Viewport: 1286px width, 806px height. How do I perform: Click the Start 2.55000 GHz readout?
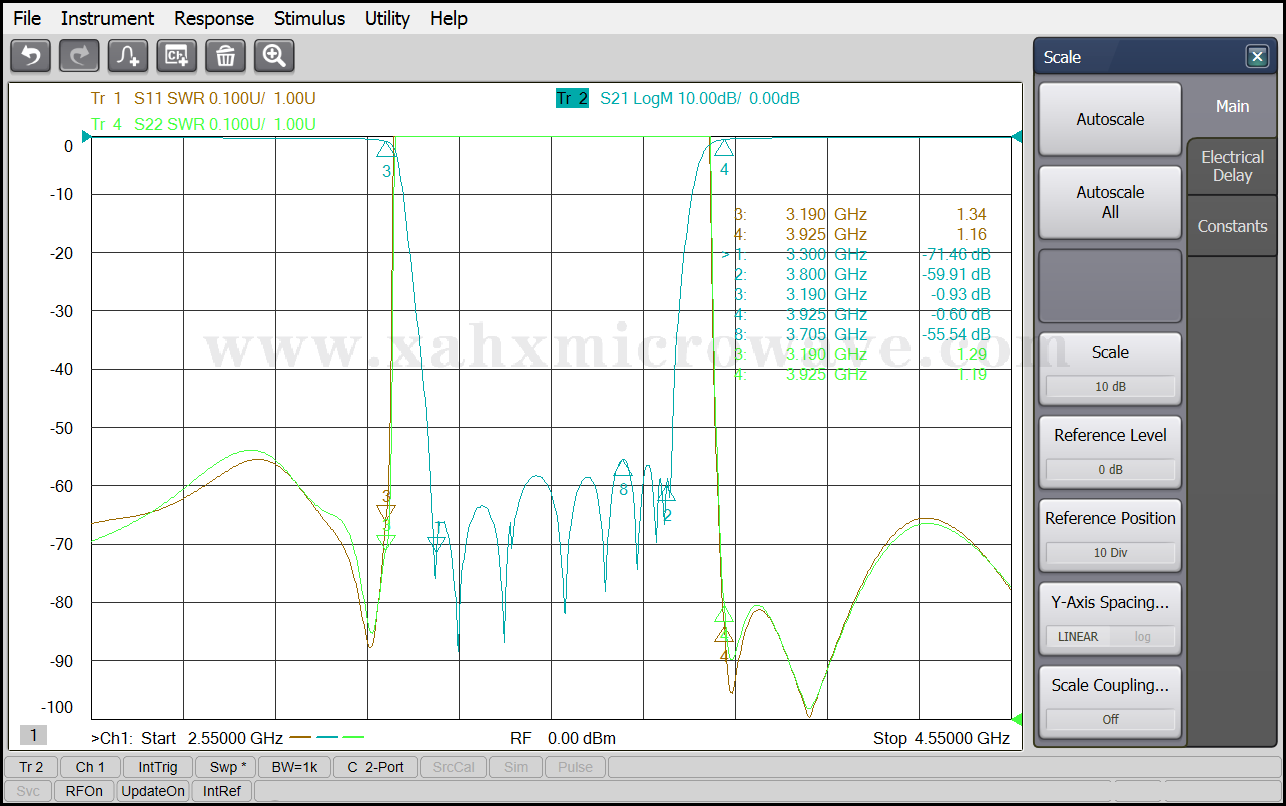[x=212, y=739]
